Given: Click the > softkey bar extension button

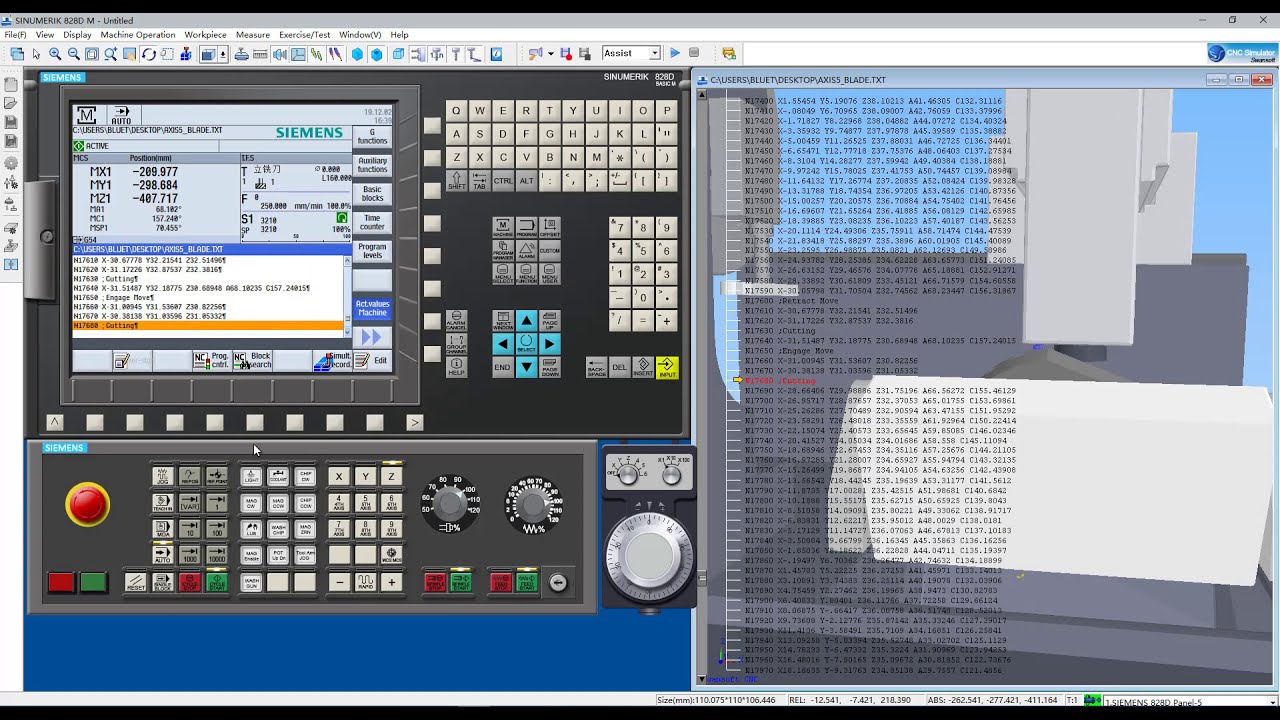Looking at the screenshot, I should 415,422.
